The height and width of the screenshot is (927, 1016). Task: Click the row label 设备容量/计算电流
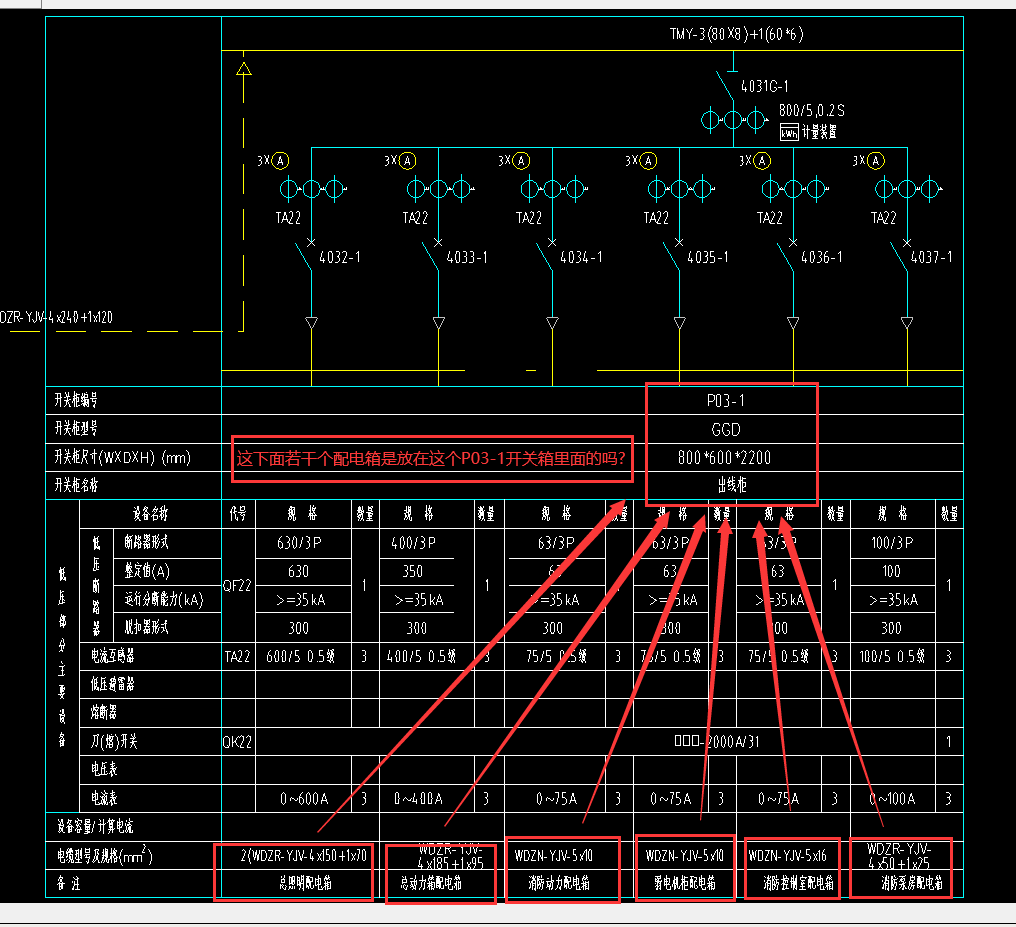pyautogui.click(x=95, y=827)
